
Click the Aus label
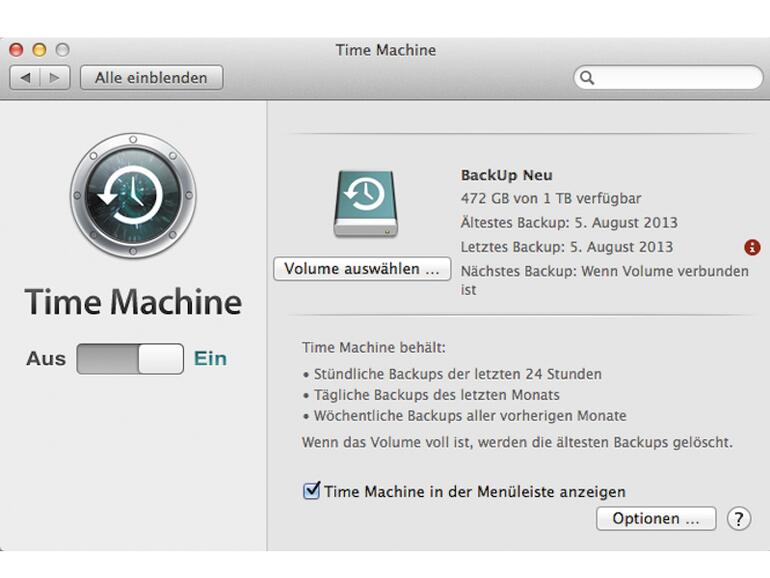click(x=46, y=358)
